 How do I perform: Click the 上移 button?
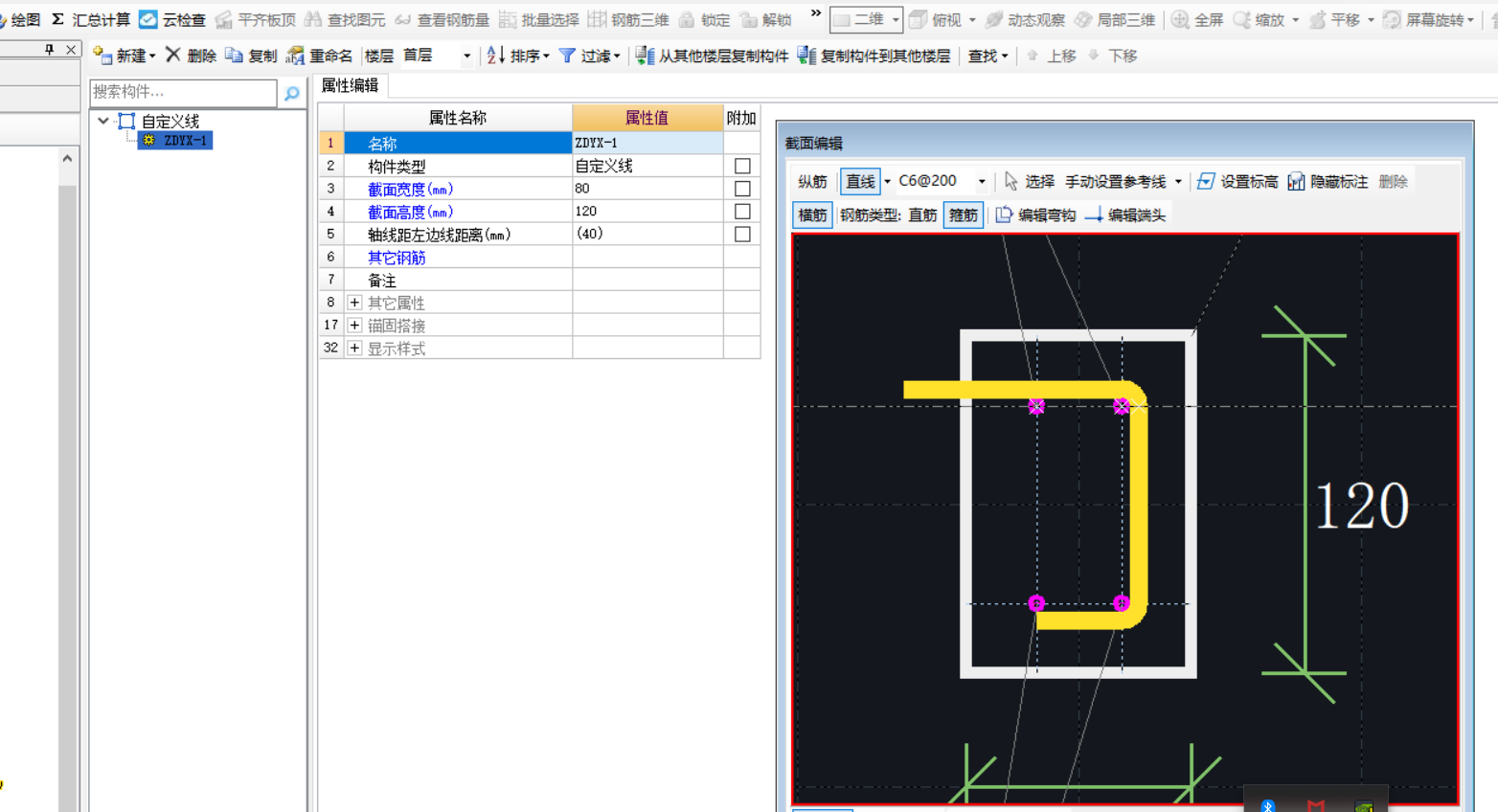1052,56
